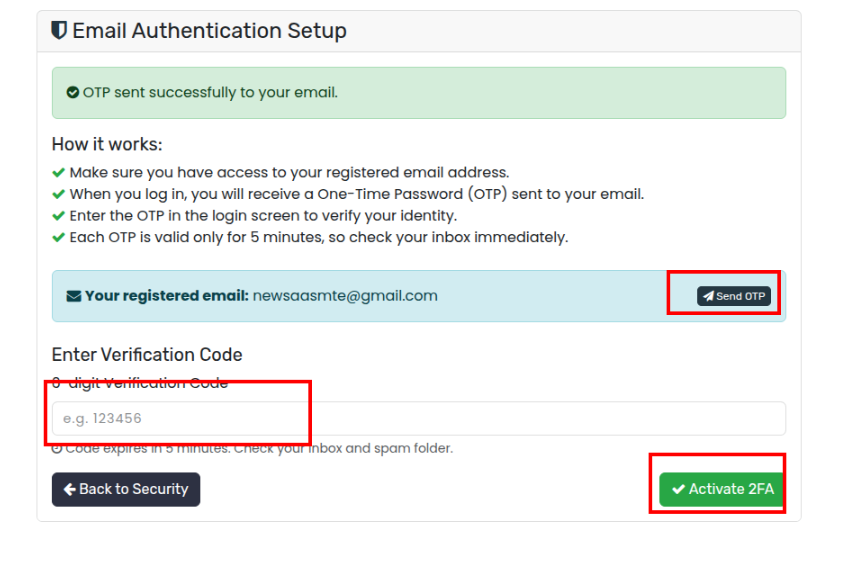Focus the verification code input field

(x=418, y=418)
